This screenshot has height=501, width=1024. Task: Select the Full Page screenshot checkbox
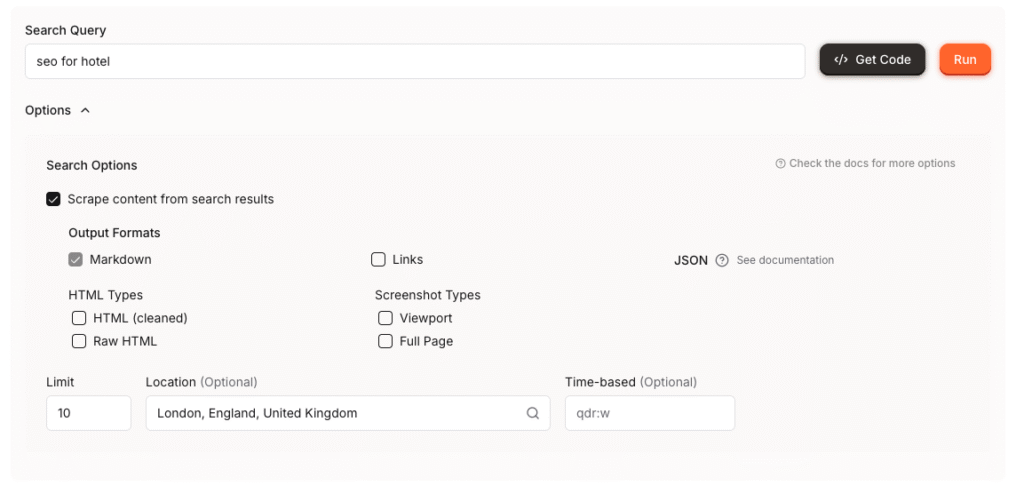click(385, 341)
